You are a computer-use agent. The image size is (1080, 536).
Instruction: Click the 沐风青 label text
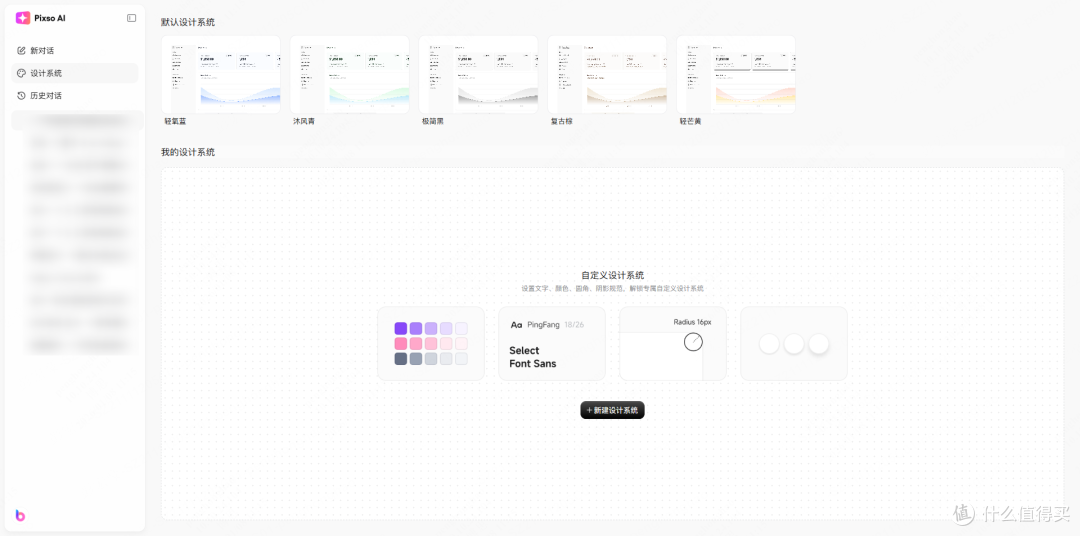coord(304,121)
